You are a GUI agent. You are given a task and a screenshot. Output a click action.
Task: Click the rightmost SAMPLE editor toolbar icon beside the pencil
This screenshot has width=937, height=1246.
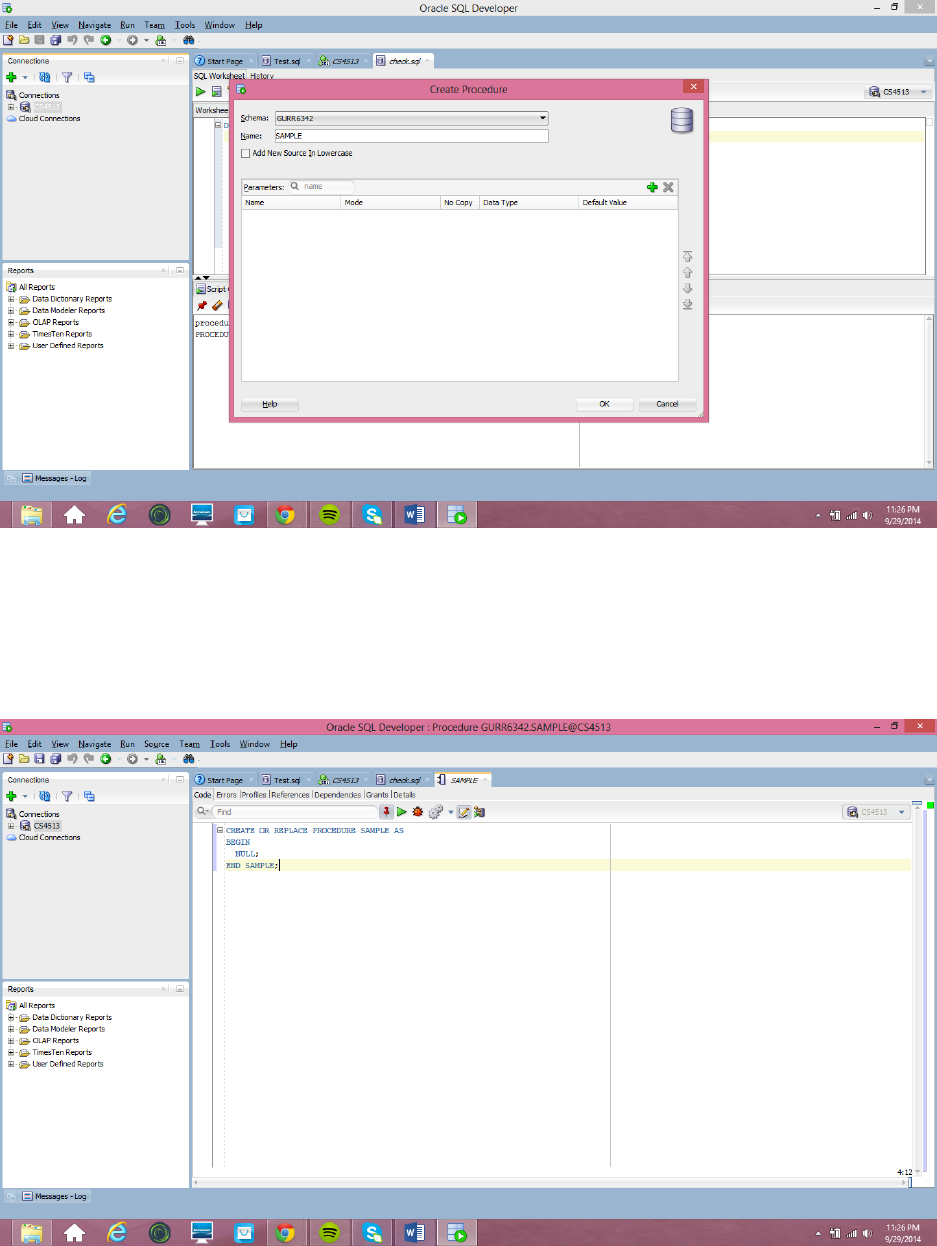click(479, 812)
